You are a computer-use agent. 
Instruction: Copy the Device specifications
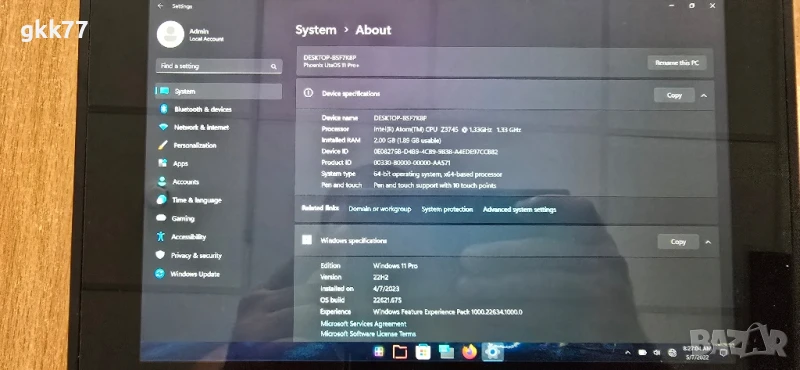[x=674, y=95]
